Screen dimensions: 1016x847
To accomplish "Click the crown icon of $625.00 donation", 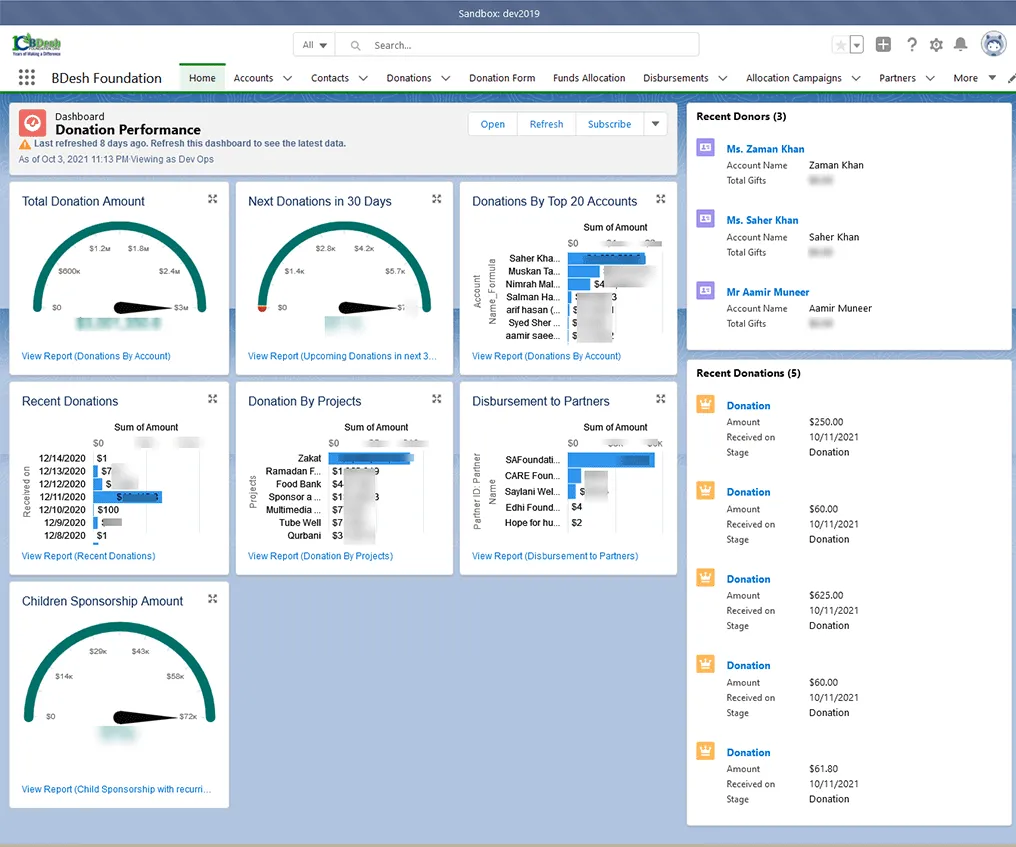I will (x=706, y=577).
